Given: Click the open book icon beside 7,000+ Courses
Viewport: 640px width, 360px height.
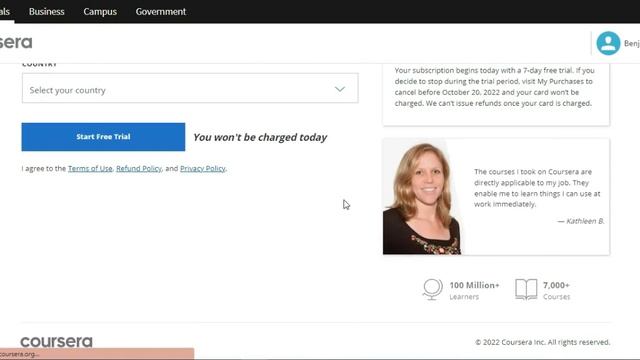Looking at the screenshot, I should [x=526, y=289].
